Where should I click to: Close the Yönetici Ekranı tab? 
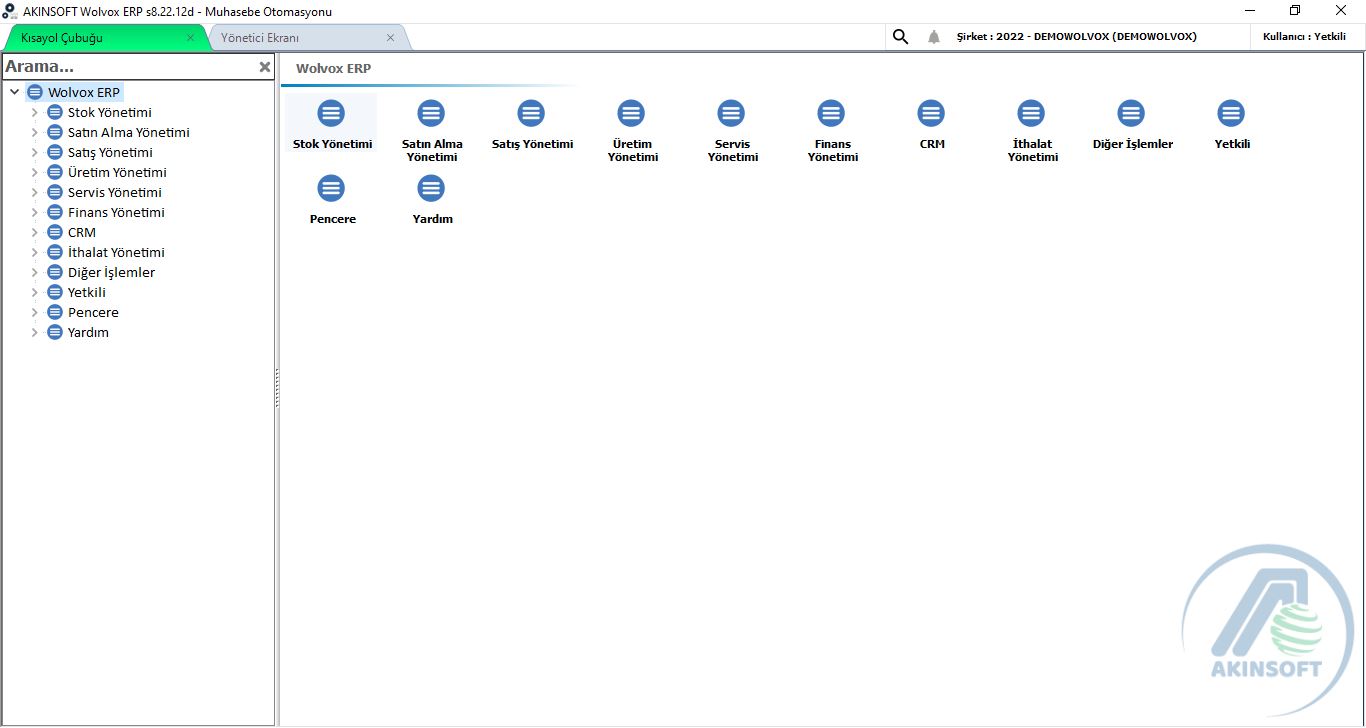(390, 38)
